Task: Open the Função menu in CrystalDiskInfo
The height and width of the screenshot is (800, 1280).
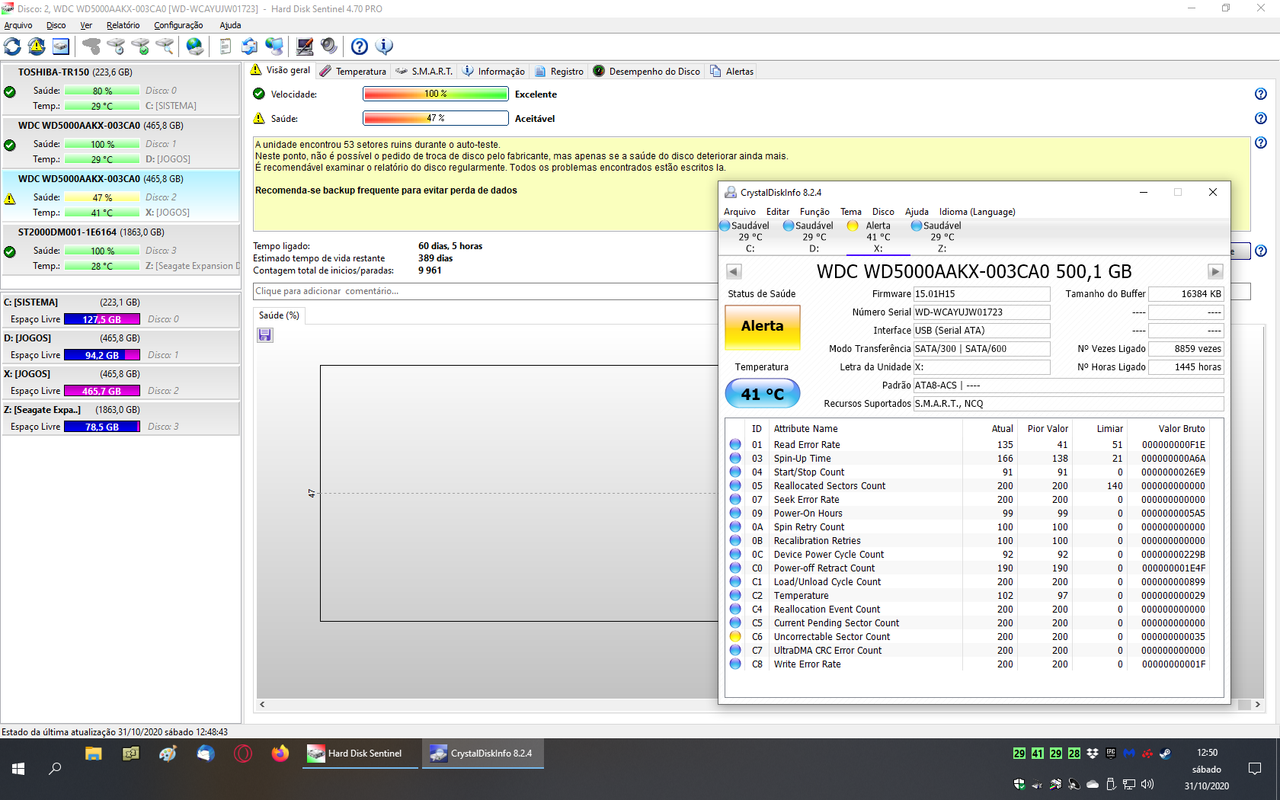Action: [814, 211]
